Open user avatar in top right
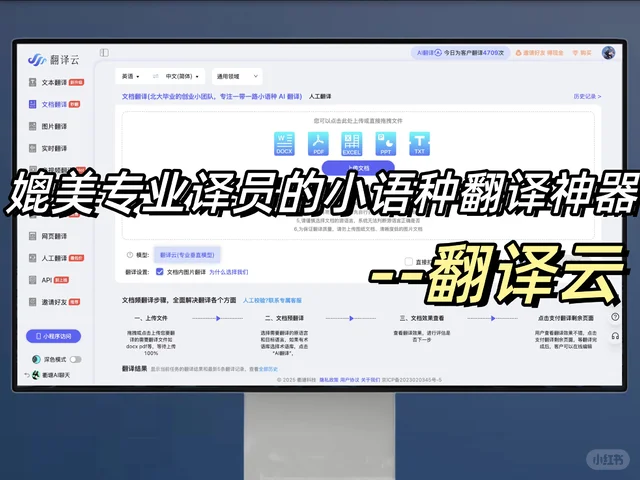640x480 pixels. coord(608,52)
